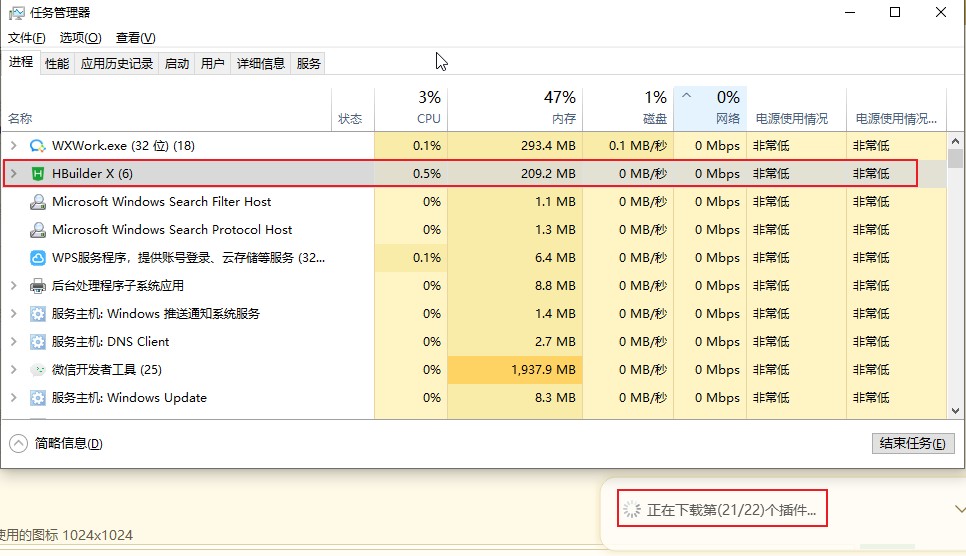This screenshot has width=966, height=556.
Task: Expand the 微信开发者工具 process tree
Action: click(13, 370)
